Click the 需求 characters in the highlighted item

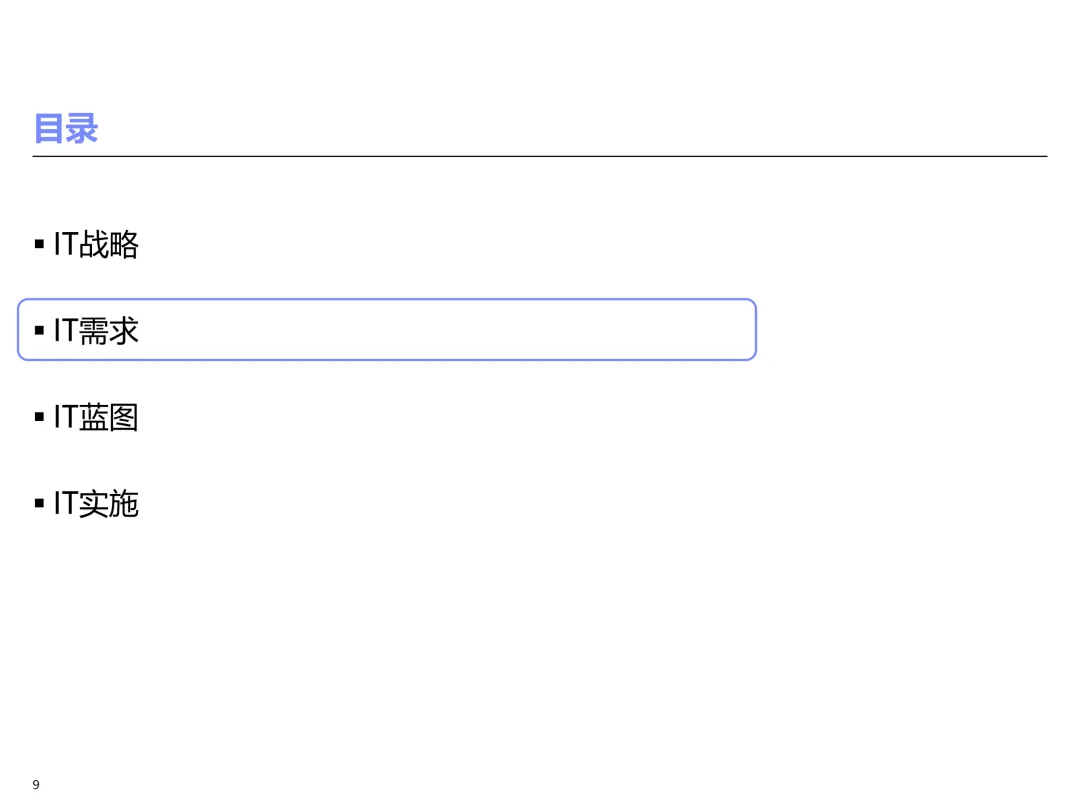pos(109,331)
